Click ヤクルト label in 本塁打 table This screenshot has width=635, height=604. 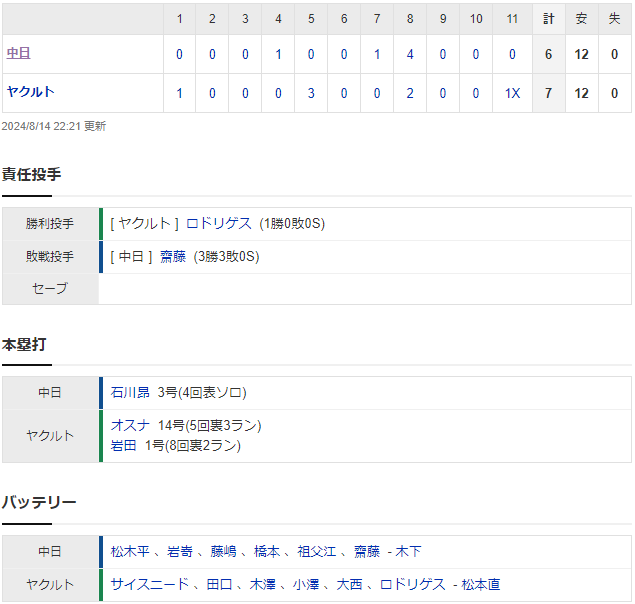(50, 435)
